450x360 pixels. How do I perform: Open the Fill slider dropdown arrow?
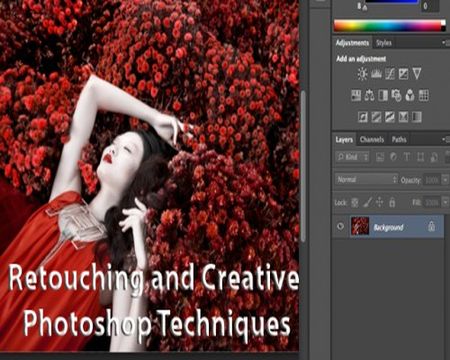[445, 202]
